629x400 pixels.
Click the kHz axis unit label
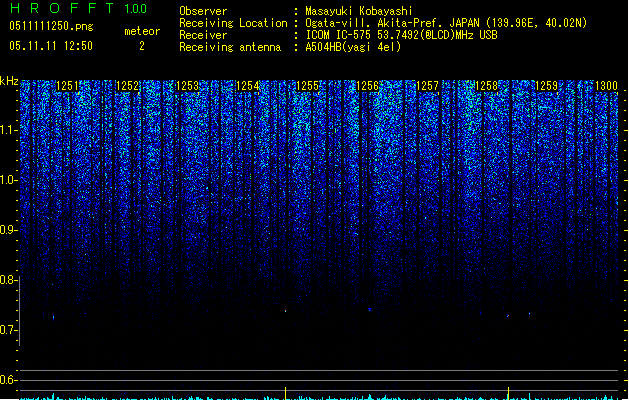9,81
